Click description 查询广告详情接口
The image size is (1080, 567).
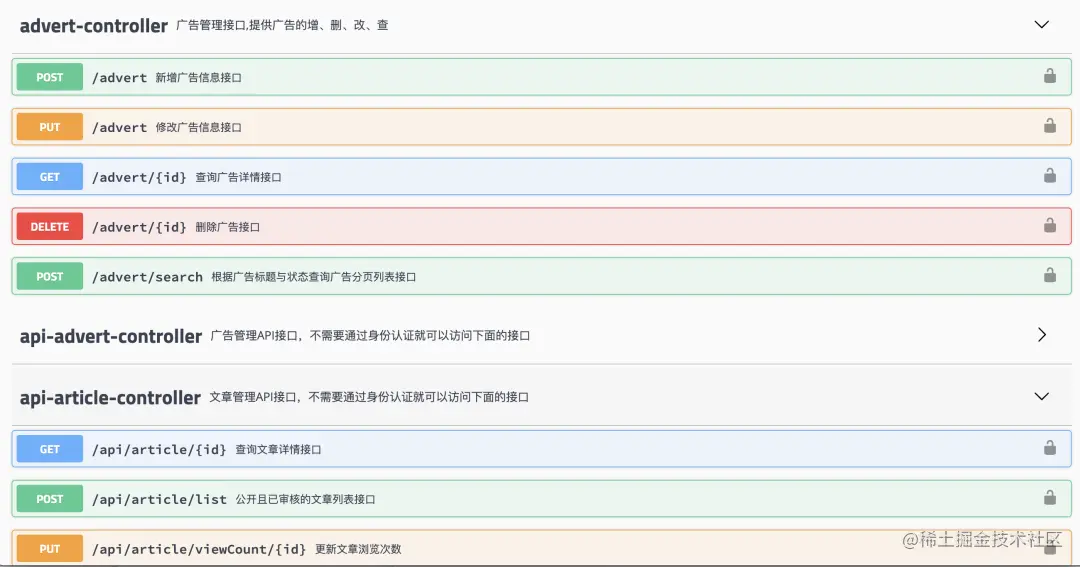click(238, 177)
